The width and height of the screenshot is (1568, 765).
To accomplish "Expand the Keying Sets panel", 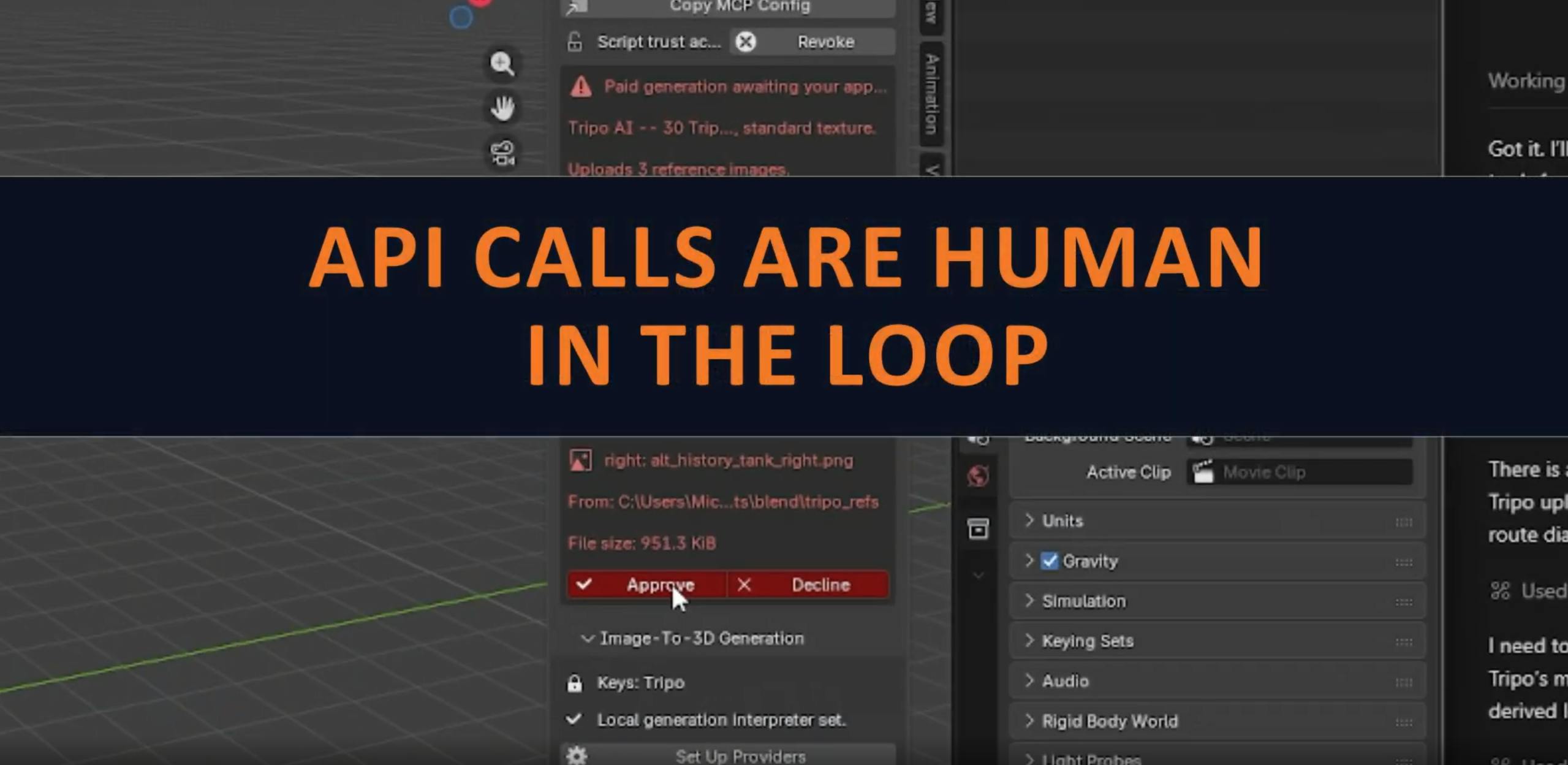I will pyautogui.click(x=1029, y=641).
